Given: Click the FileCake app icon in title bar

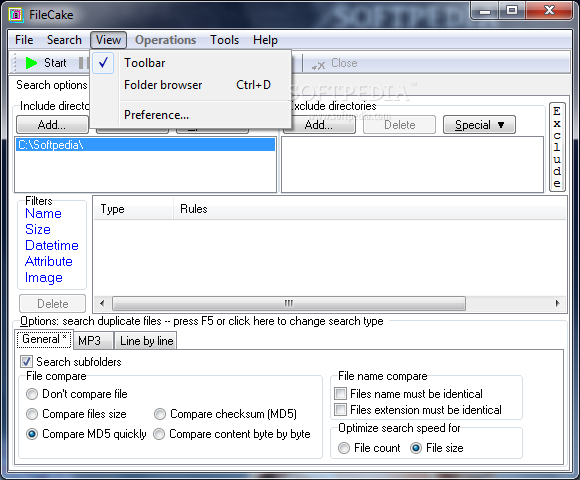Looking at the screenshot, I should [16, 15].
